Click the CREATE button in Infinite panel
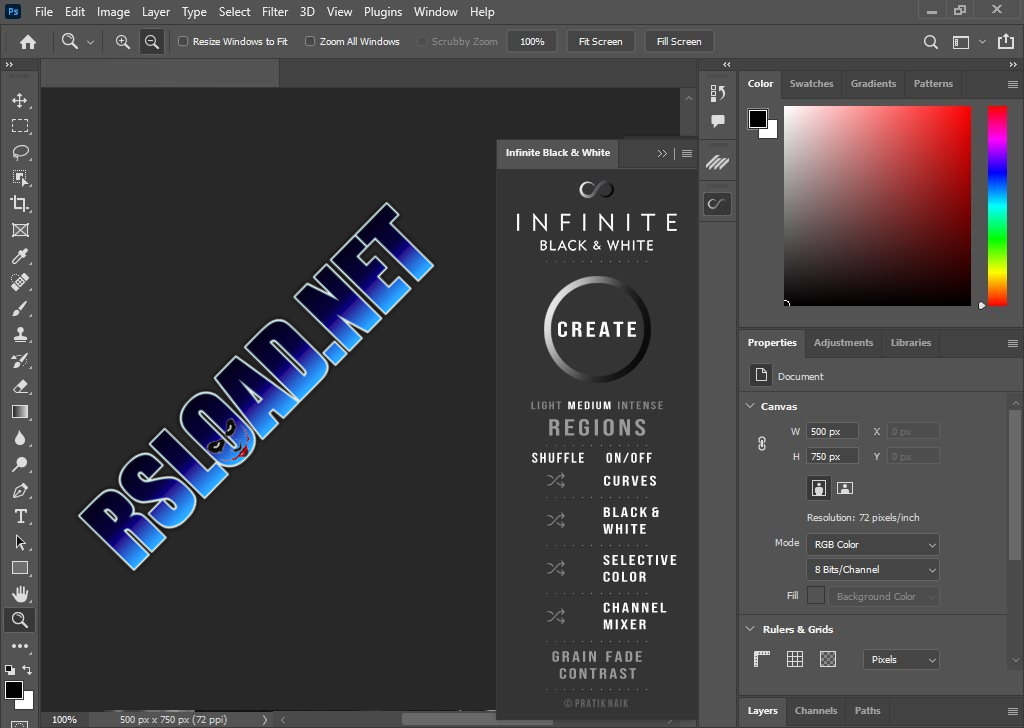Image resolution: width=1024 pixels, height=728 pixels. (597, 330)
